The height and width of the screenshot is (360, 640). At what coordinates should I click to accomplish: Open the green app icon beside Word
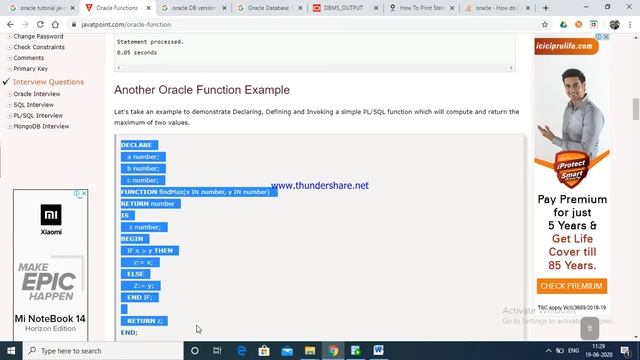point(356,351)
